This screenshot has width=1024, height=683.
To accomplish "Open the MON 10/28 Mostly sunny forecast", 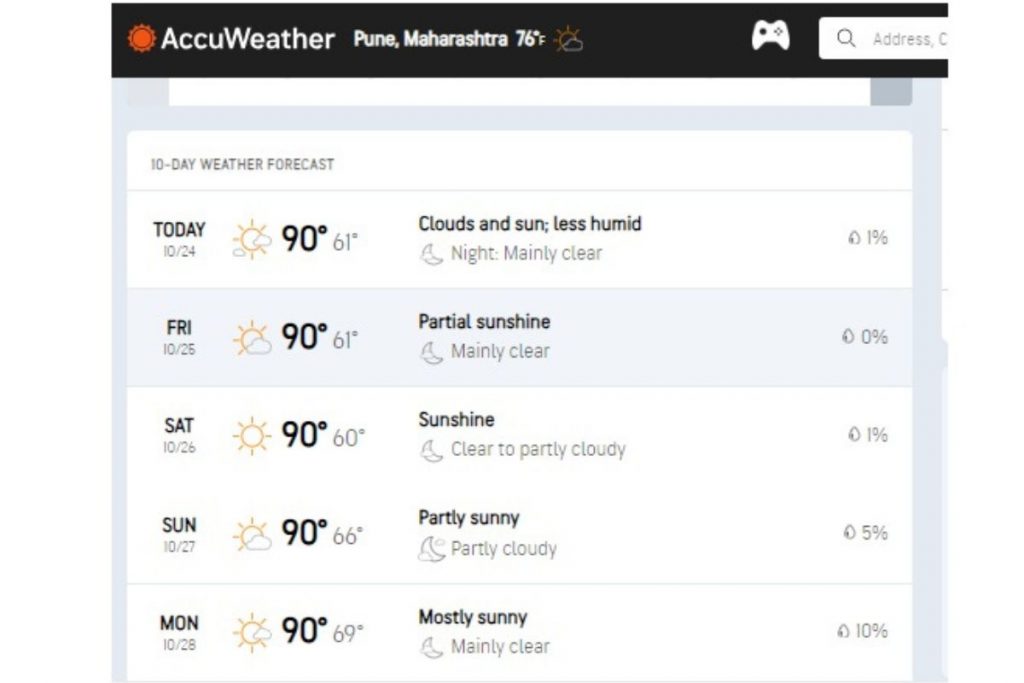I will [x=519, y=632].
